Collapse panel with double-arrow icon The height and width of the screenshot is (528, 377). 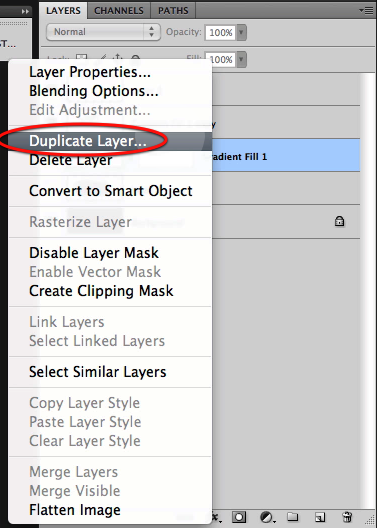pos(25,11)
